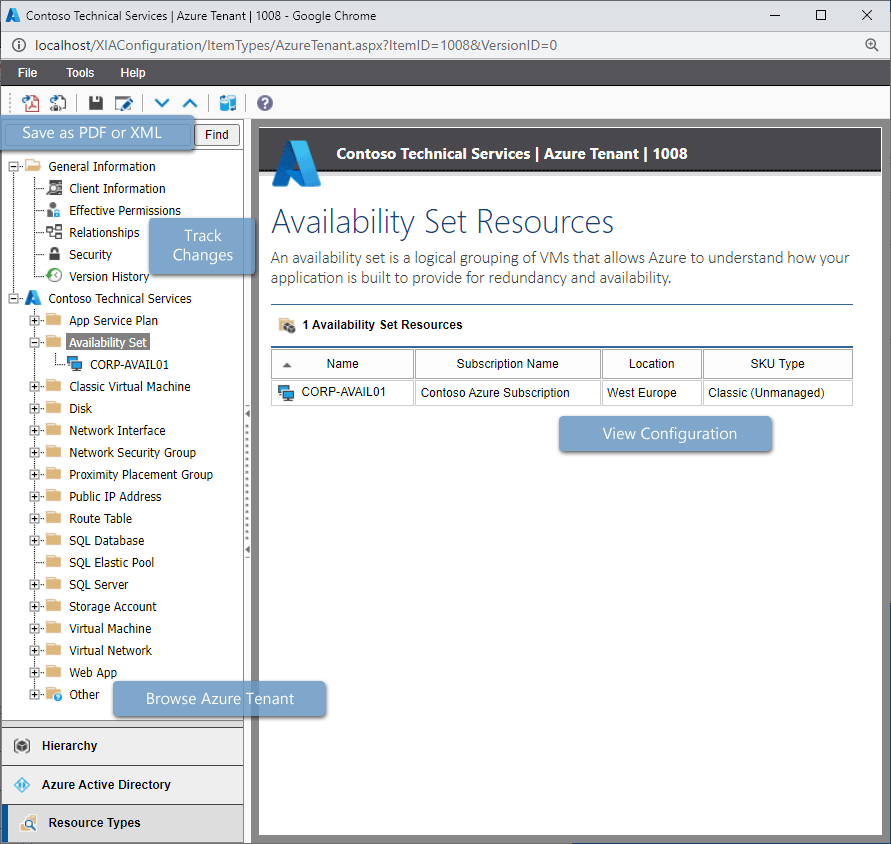The image size is (891, 844).
Task: Activate the Resource Types panel
Action: click(122, 823)
